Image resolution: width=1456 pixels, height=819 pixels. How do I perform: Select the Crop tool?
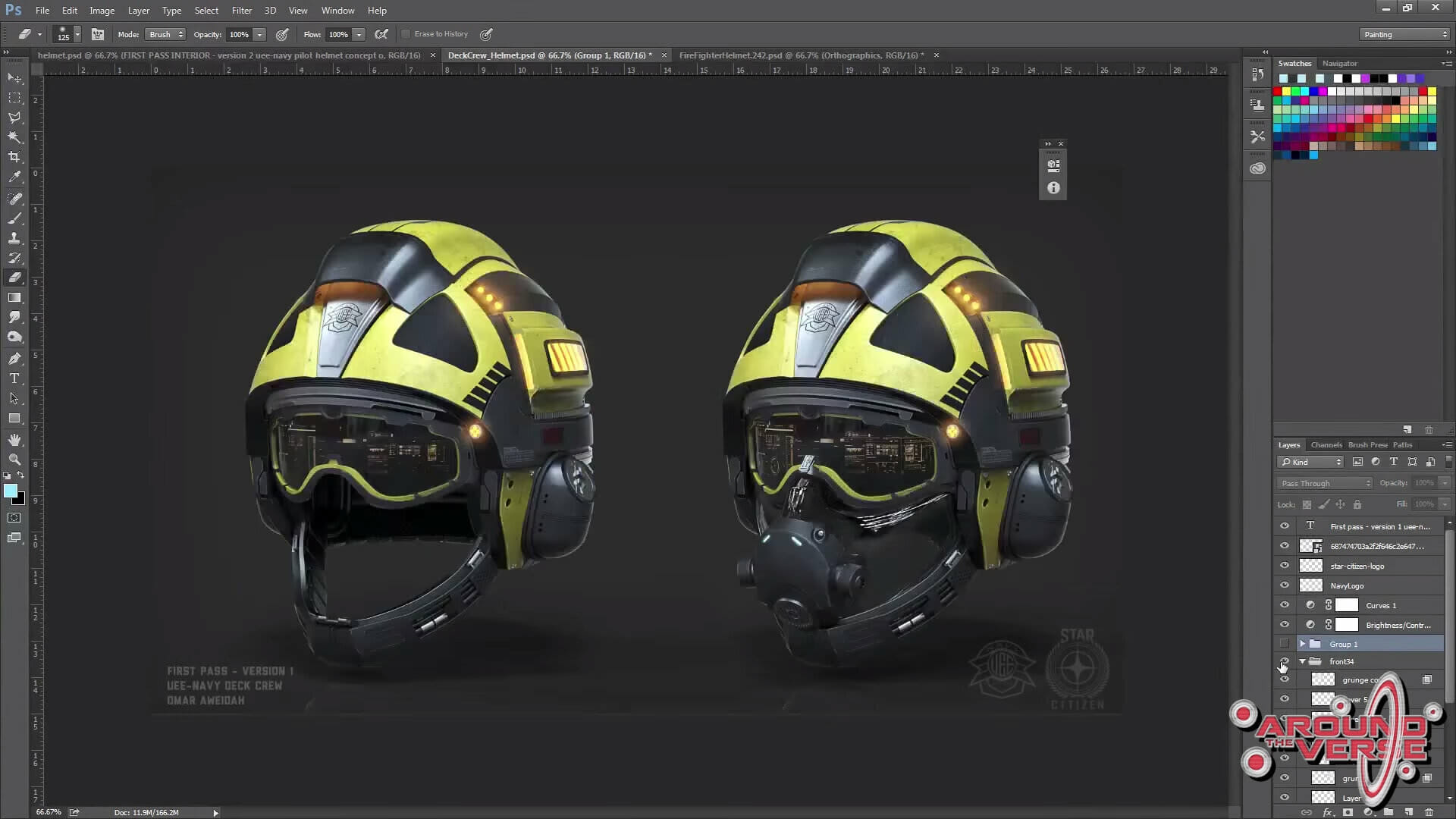coord(14,157)
